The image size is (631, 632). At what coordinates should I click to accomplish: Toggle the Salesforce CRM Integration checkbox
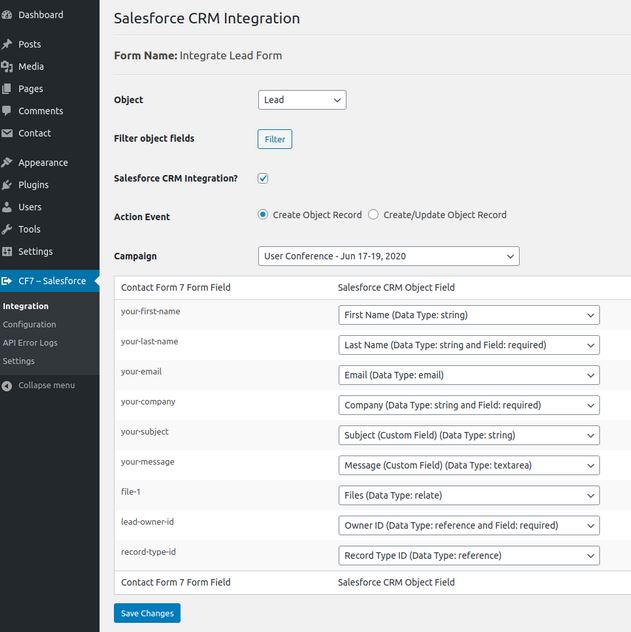(263, 178)
